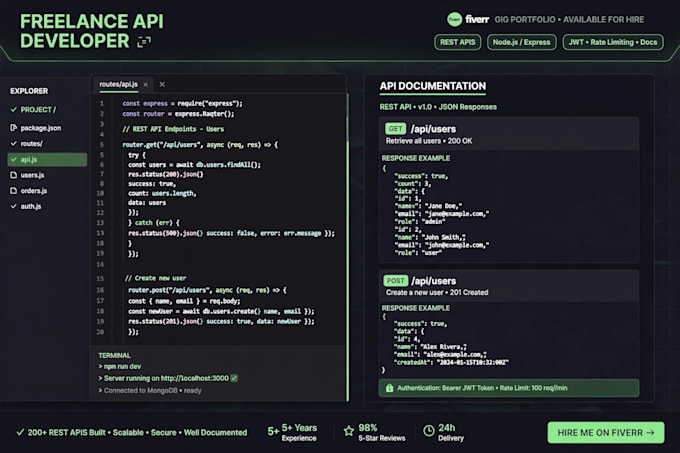Click the lock icon in the Authentication bar
Screen dimensions: 680x453
[x=389, y=388]
